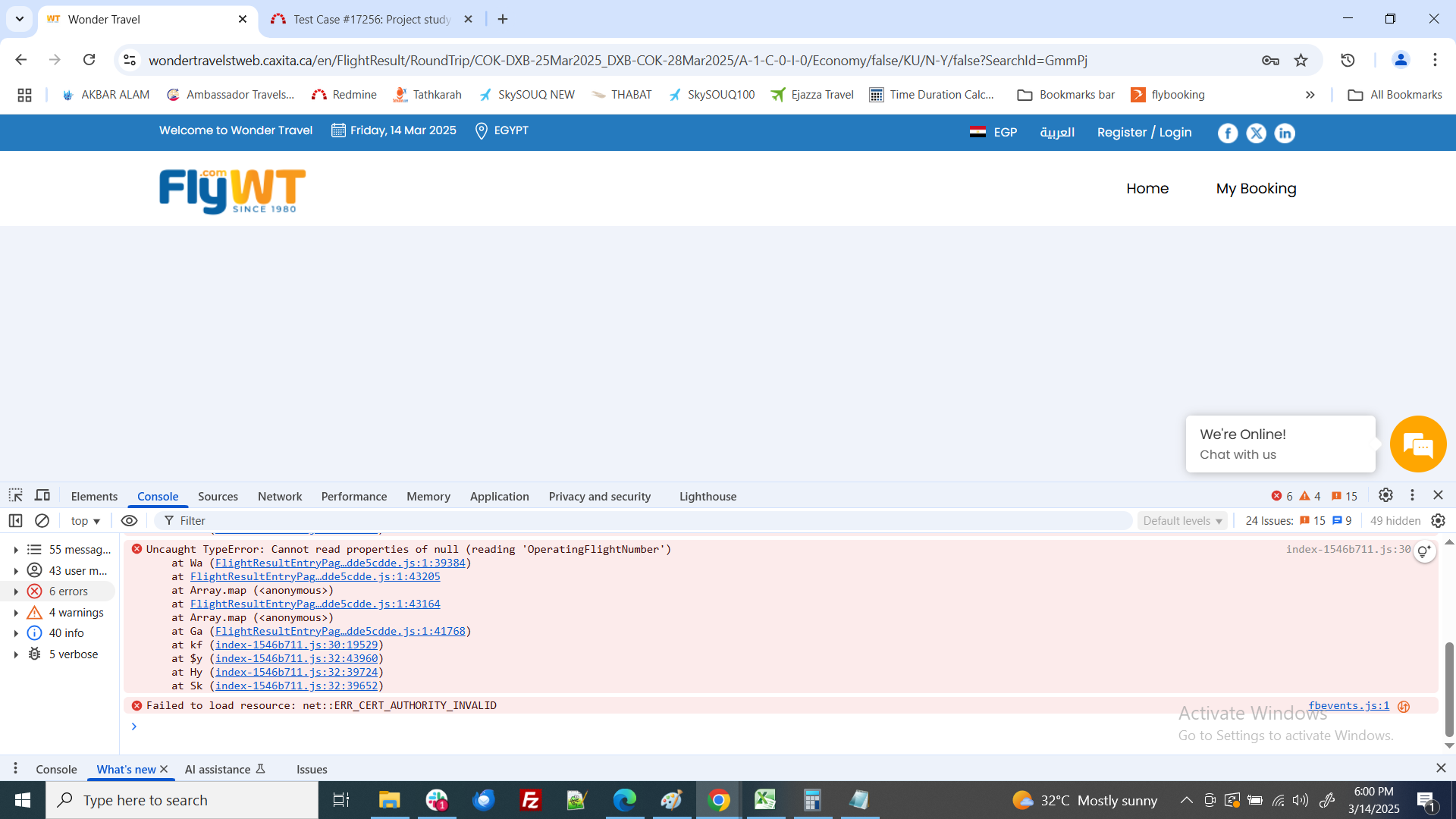Screen dimensions: 1456x819
Task: Switch to the Lighthouse tab
Action: [708, 496]
